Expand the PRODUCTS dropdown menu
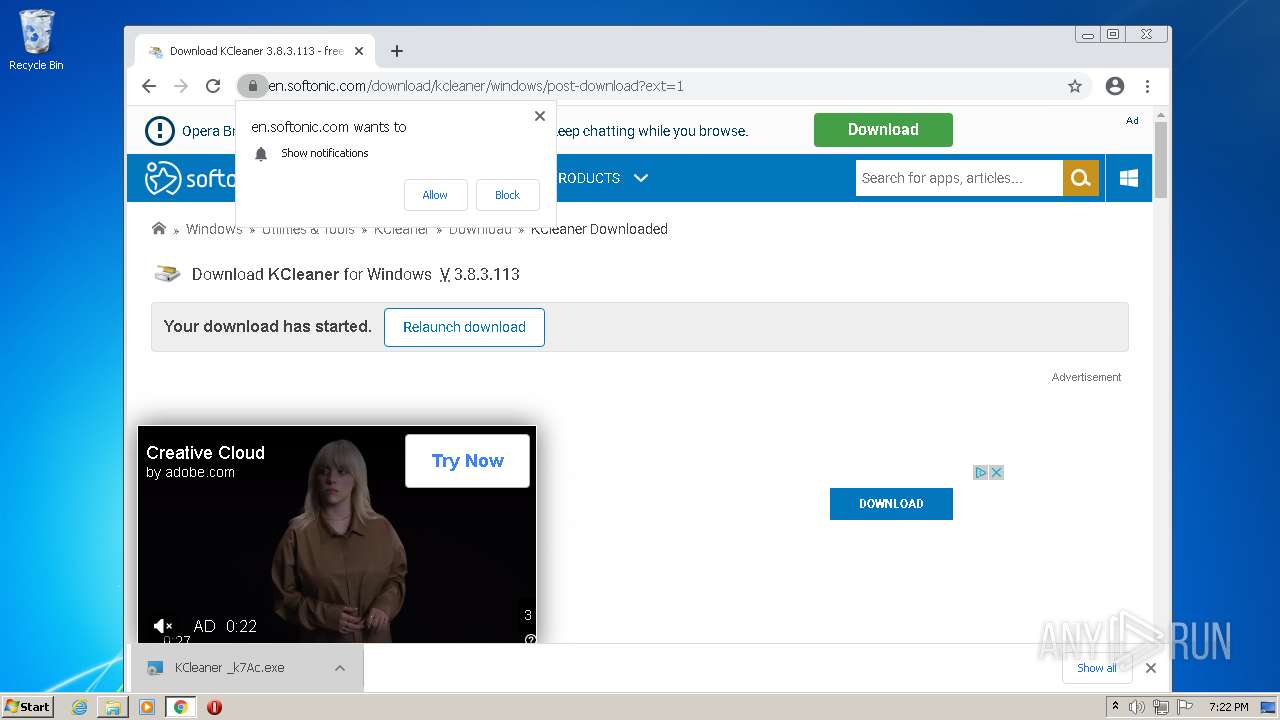This screenshot has height=720, width=1280. click(602, 178)
